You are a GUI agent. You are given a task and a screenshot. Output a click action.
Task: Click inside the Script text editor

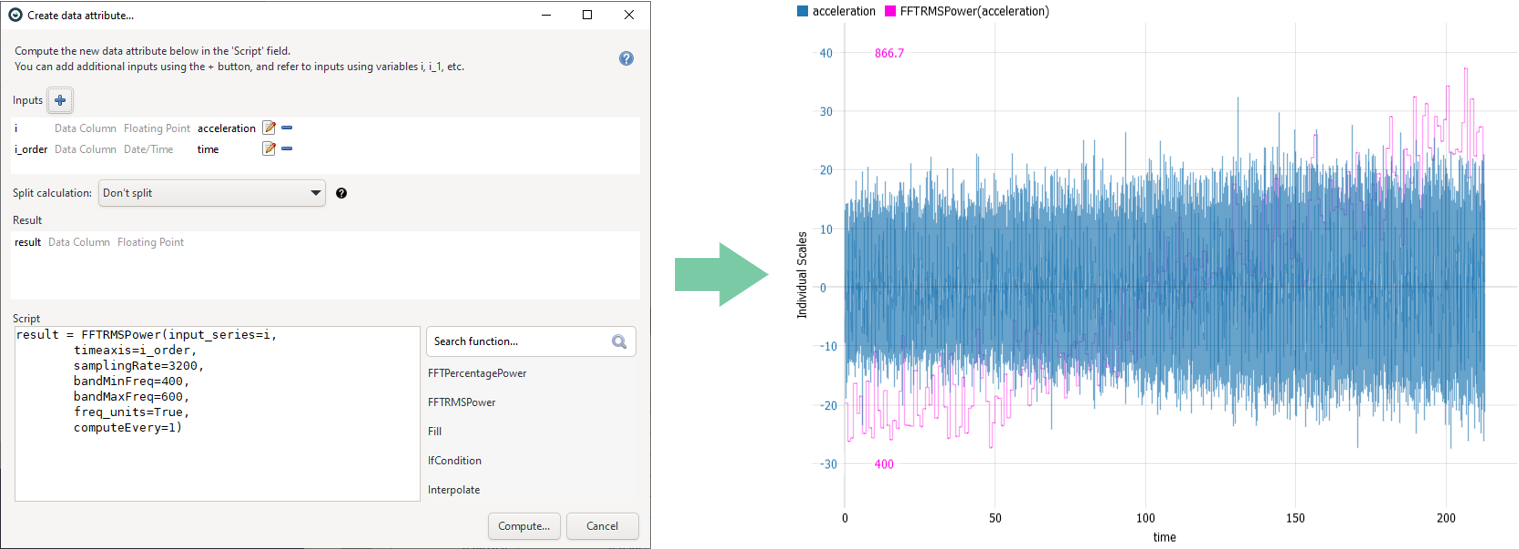click(x=216, y=460)
